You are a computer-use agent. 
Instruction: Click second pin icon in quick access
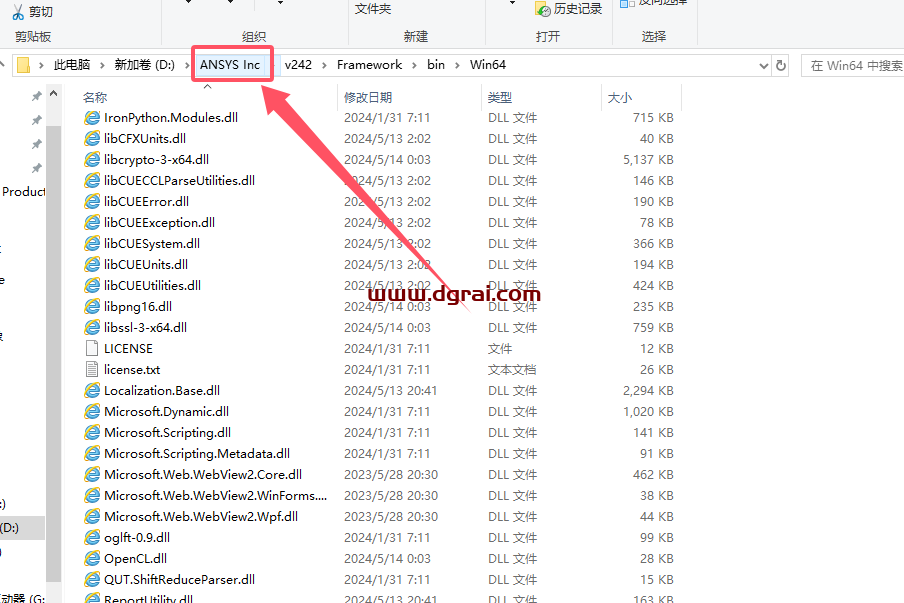[x=36, y=120]
